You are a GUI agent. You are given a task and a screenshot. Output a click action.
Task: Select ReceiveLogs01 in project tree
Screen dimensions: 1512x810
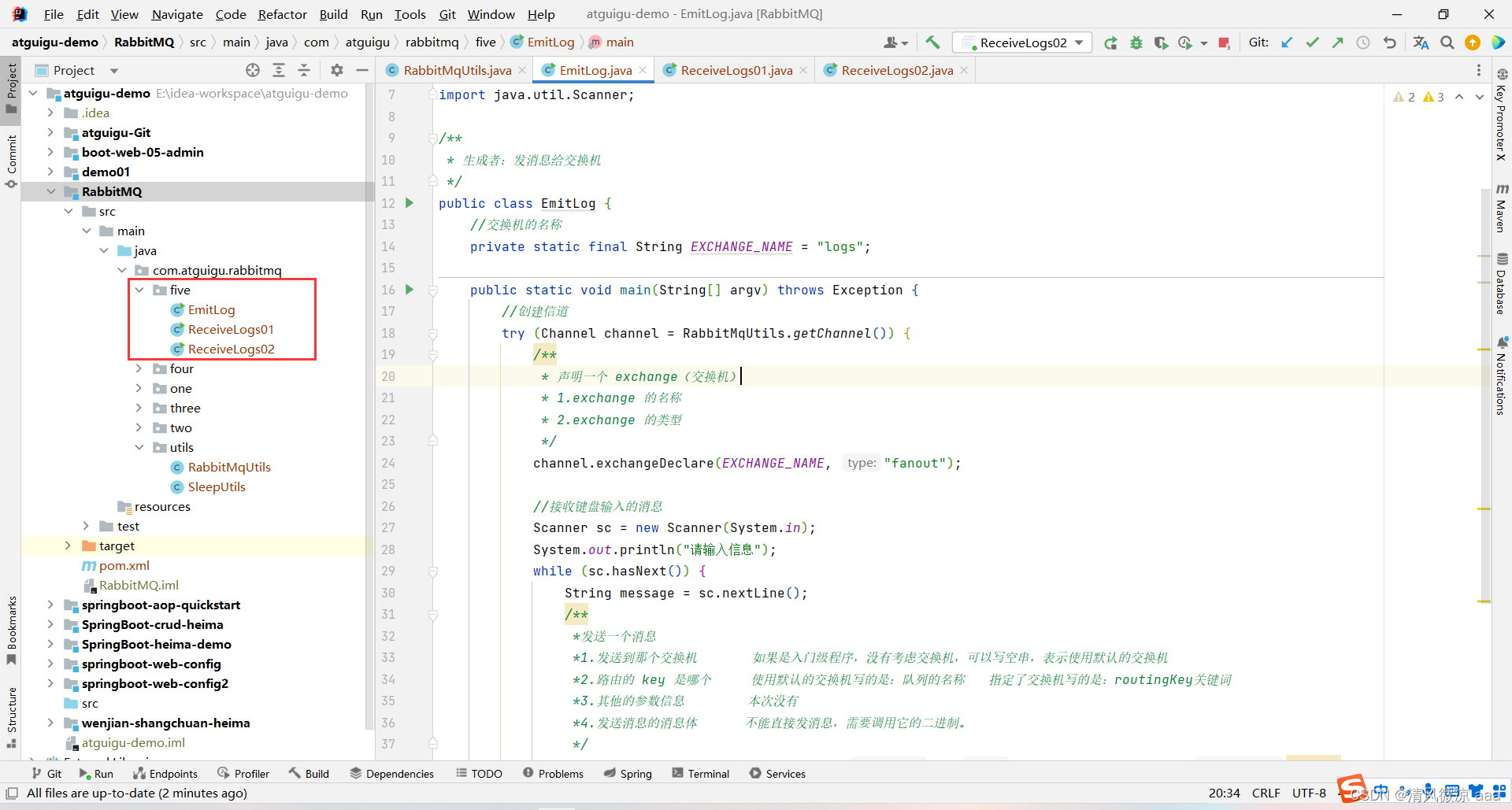231,329
